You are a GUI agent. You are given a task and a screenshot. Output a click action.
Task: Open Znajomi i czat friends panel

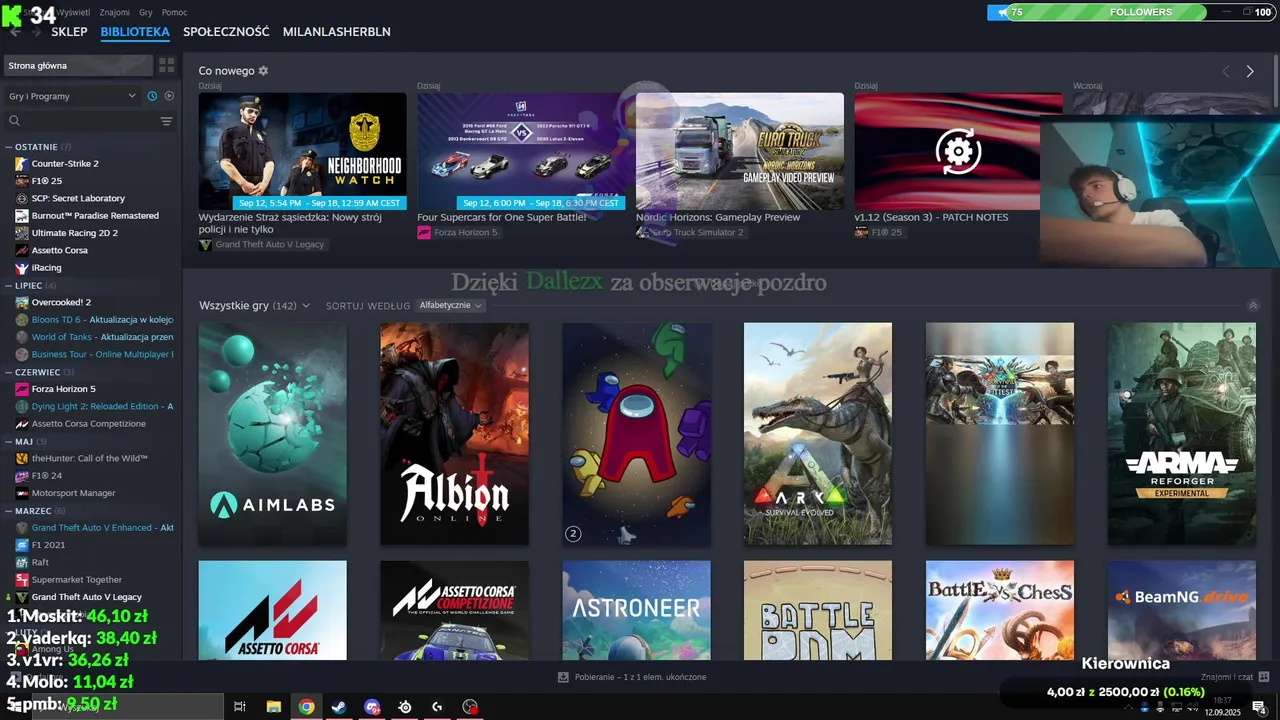(x=1235, y=677)
